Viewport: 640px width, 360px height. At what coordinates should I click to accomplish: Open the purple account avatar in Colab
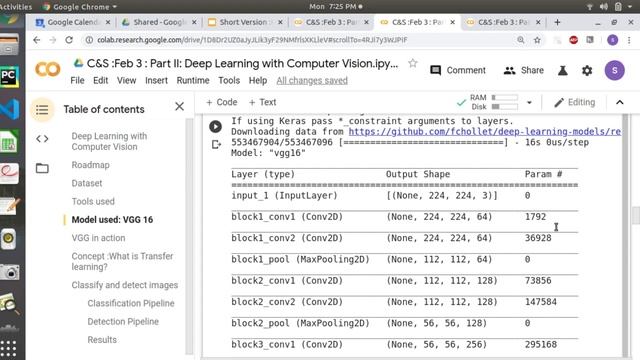click(614, 70)
